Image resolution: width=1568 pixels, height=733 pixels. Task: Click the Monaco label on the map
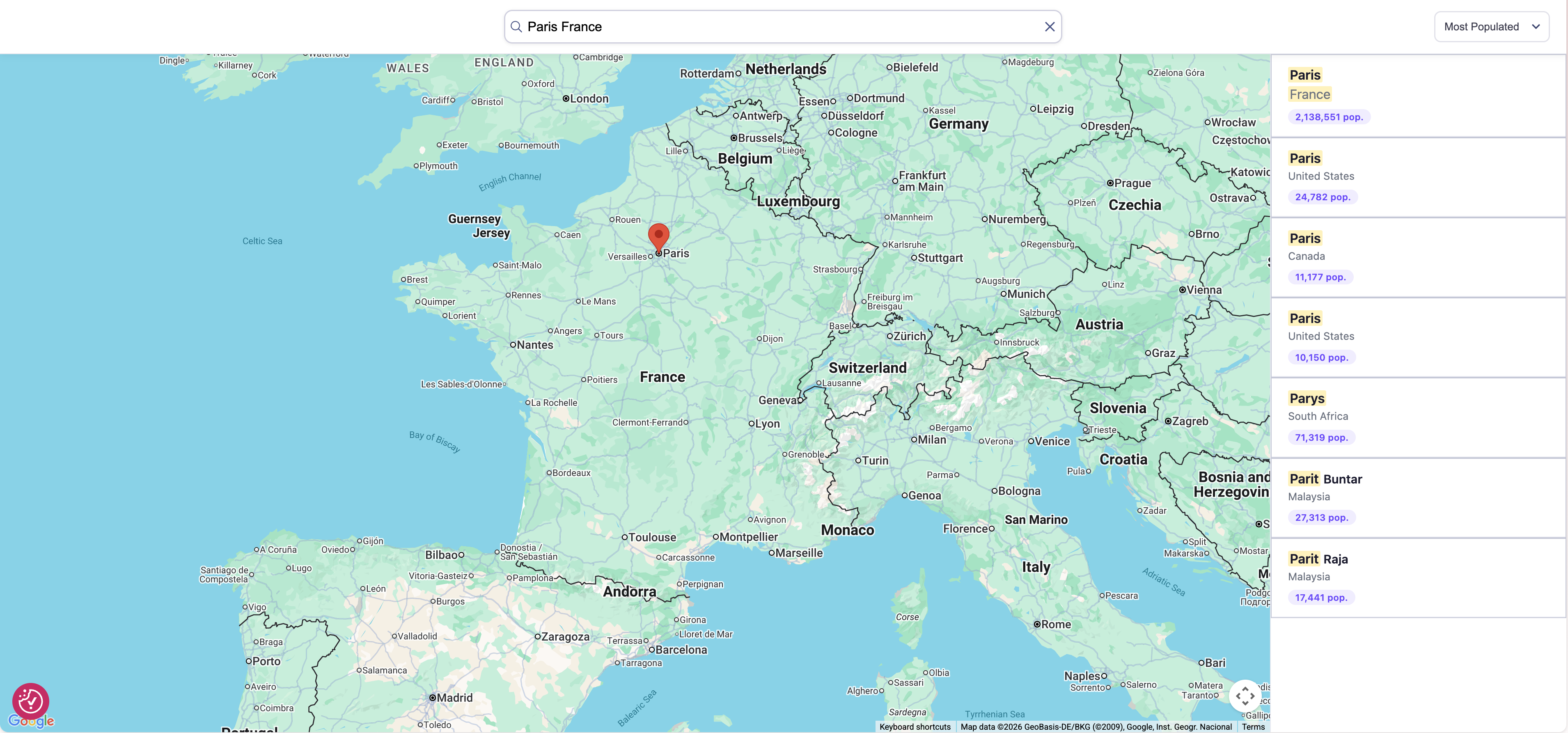pyautogui.click(x=847, y=530)
